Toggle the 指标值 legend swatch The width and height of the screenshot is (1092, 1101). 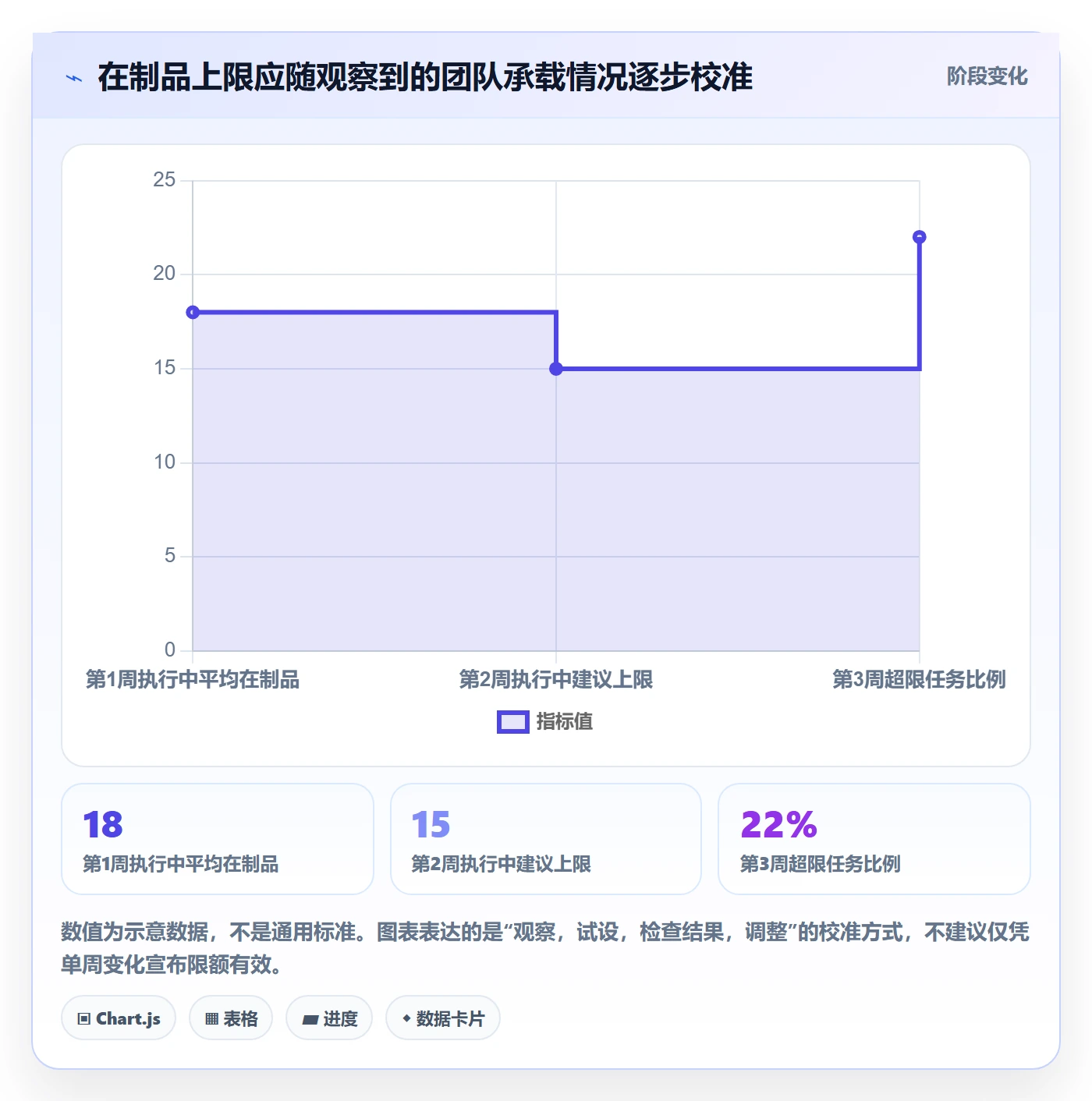click(513, 722)
